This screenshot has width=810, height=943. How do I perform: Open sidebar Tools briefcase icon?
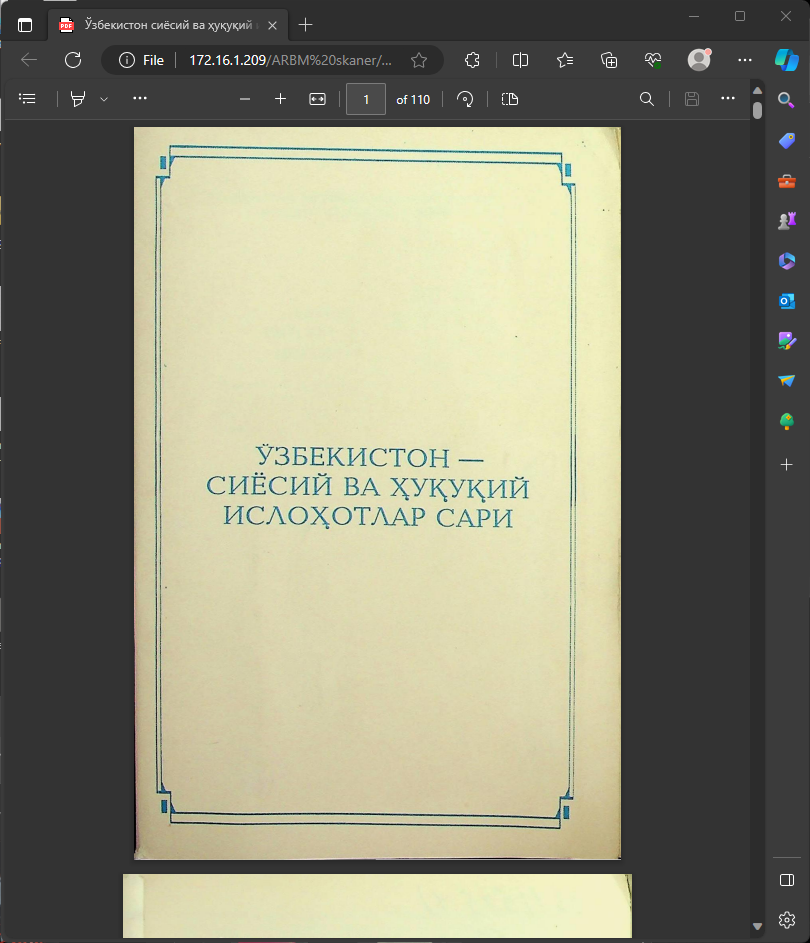787,181
